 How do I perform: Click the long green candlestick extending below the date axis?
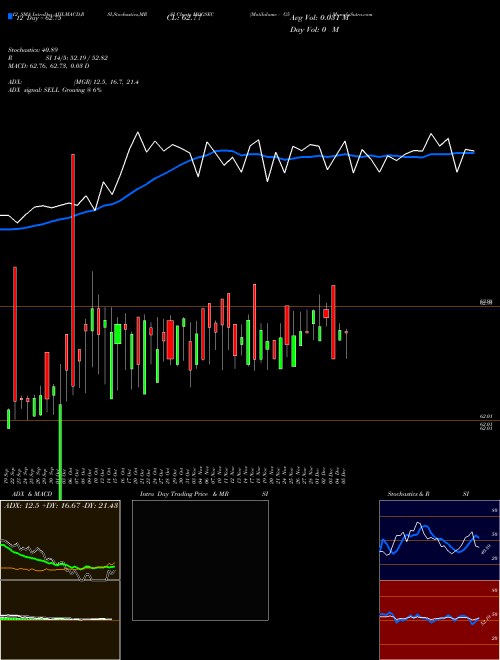point(60,452)
